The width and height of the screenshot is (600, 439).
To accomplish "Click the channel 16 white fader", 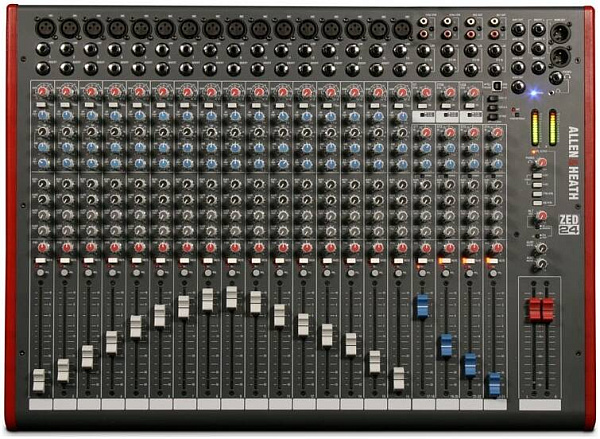I will 399,379.
